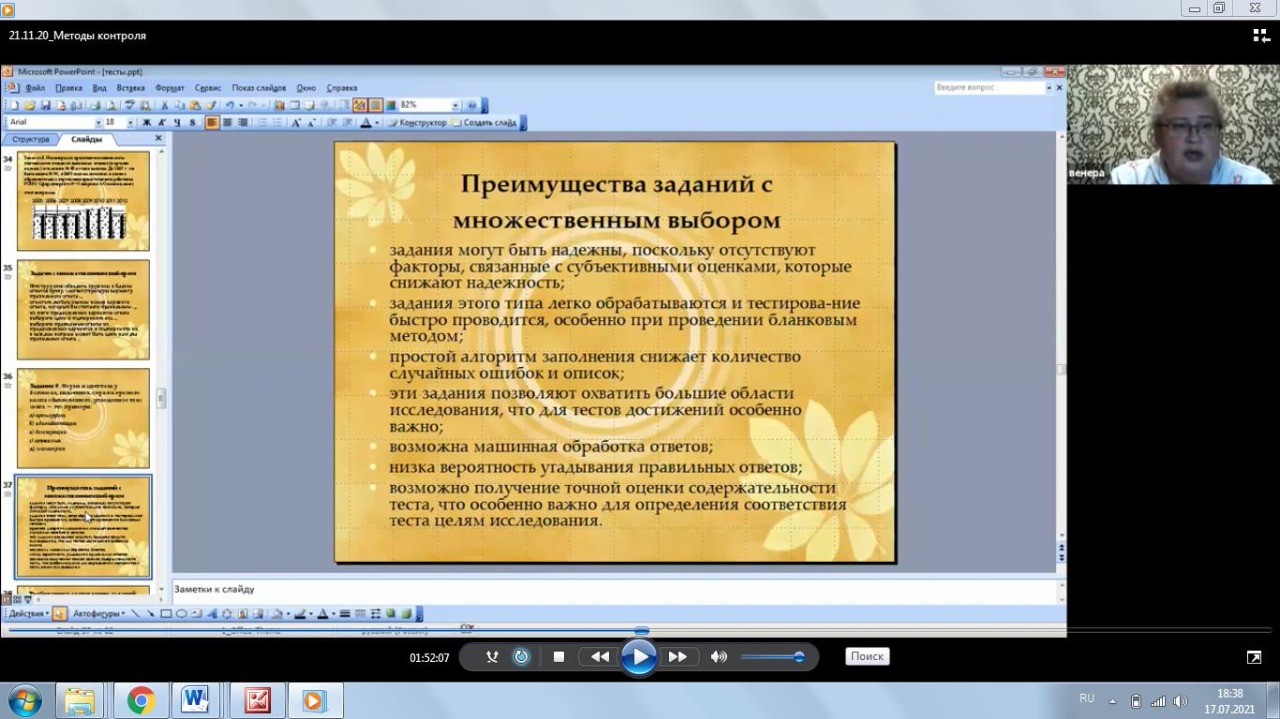This screenshot has height=719, width=1280.
Task: Click the increase font size icon
Action: point(296,123)
